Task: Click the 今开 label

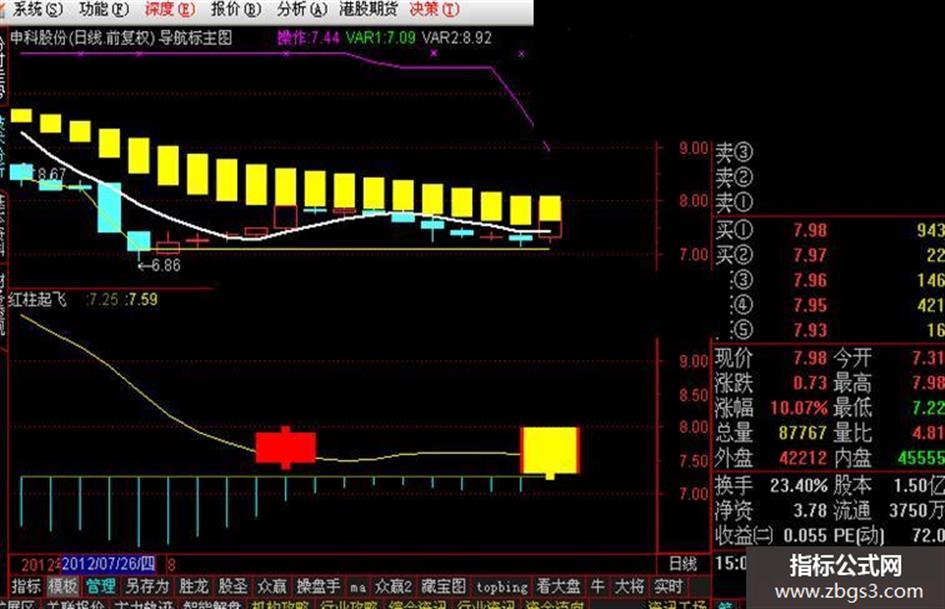Action: tap(853, 358)
